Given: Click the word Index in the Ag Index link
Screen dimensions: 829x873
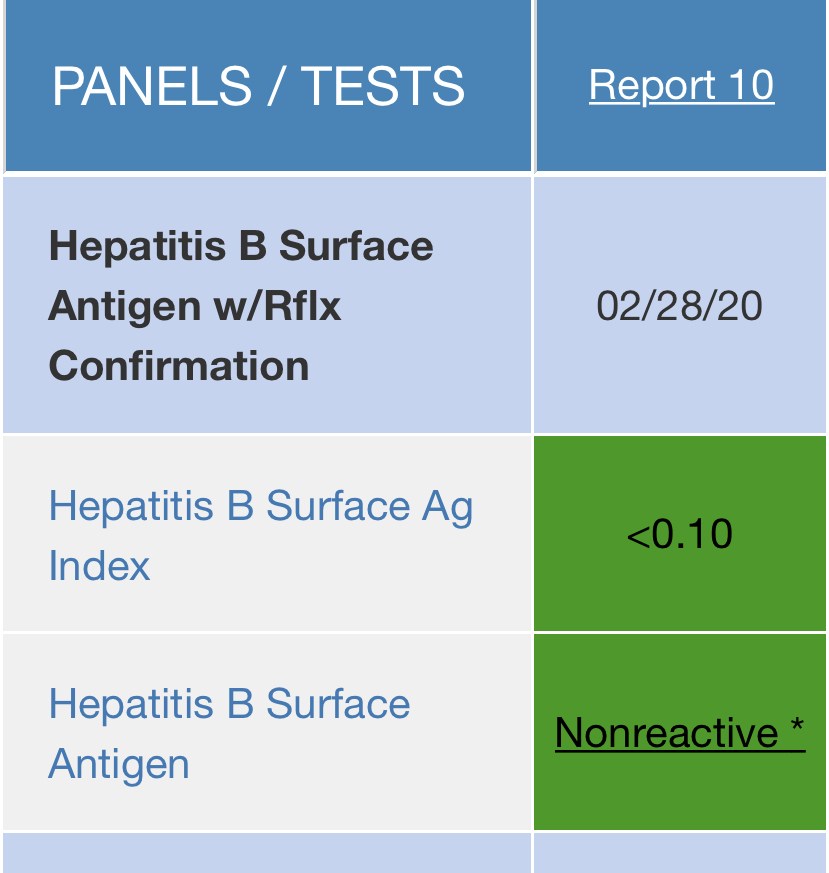Looking at the screenshot, I should [99, 566].
